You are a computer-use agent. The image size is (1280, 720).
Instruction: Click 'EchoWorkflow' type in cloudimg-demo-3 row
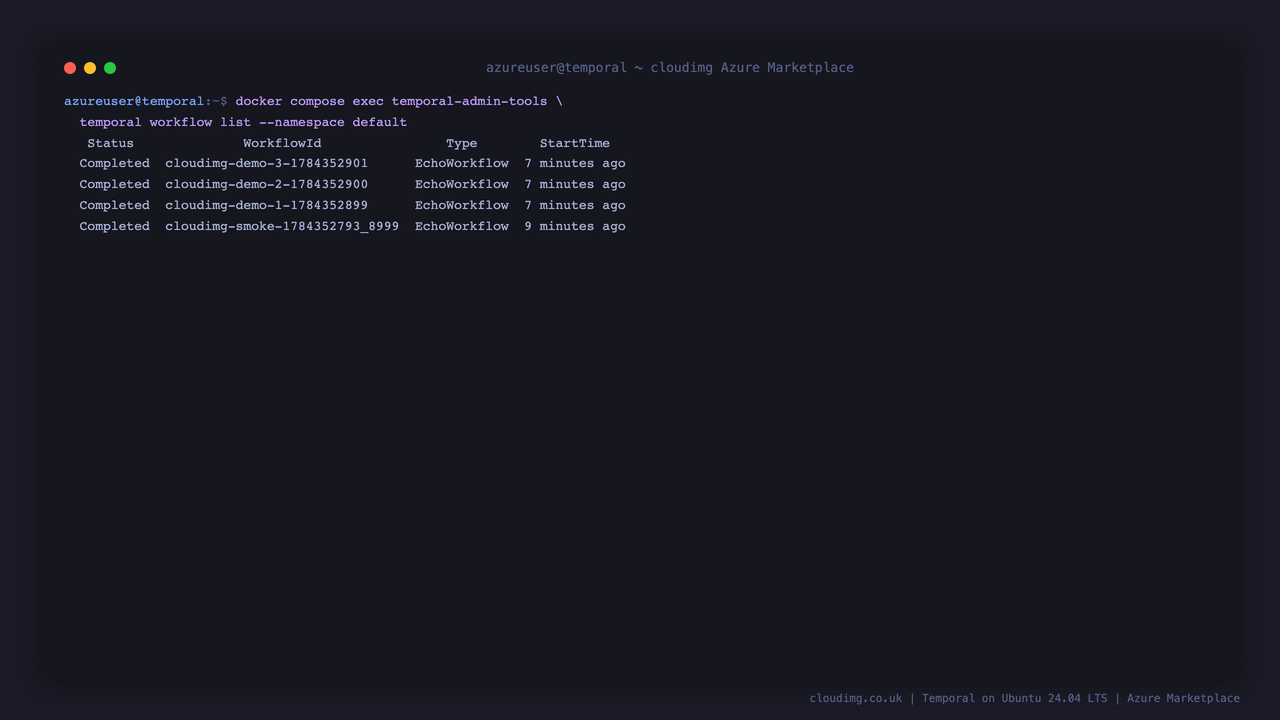[462, 163]
